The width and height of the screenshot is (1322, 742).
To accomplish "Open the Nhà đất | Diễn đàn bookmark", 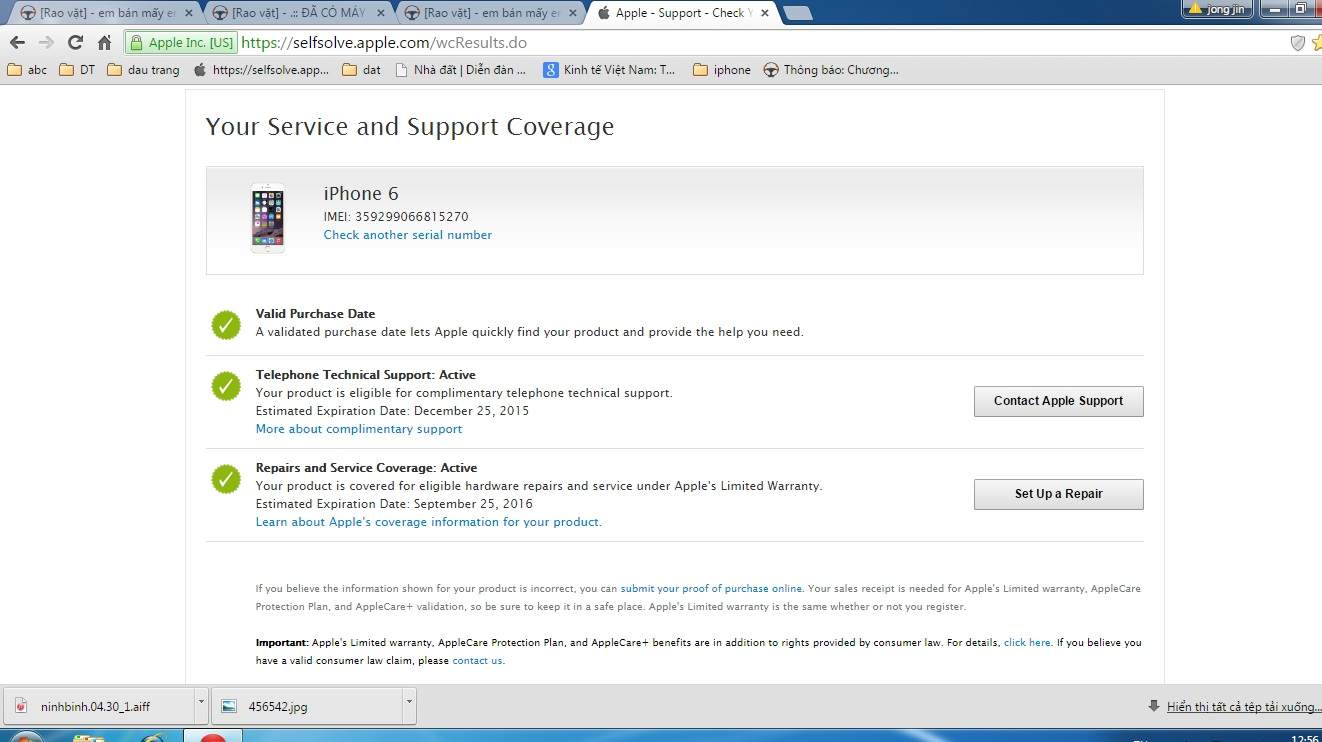I will tap(460, 70).
